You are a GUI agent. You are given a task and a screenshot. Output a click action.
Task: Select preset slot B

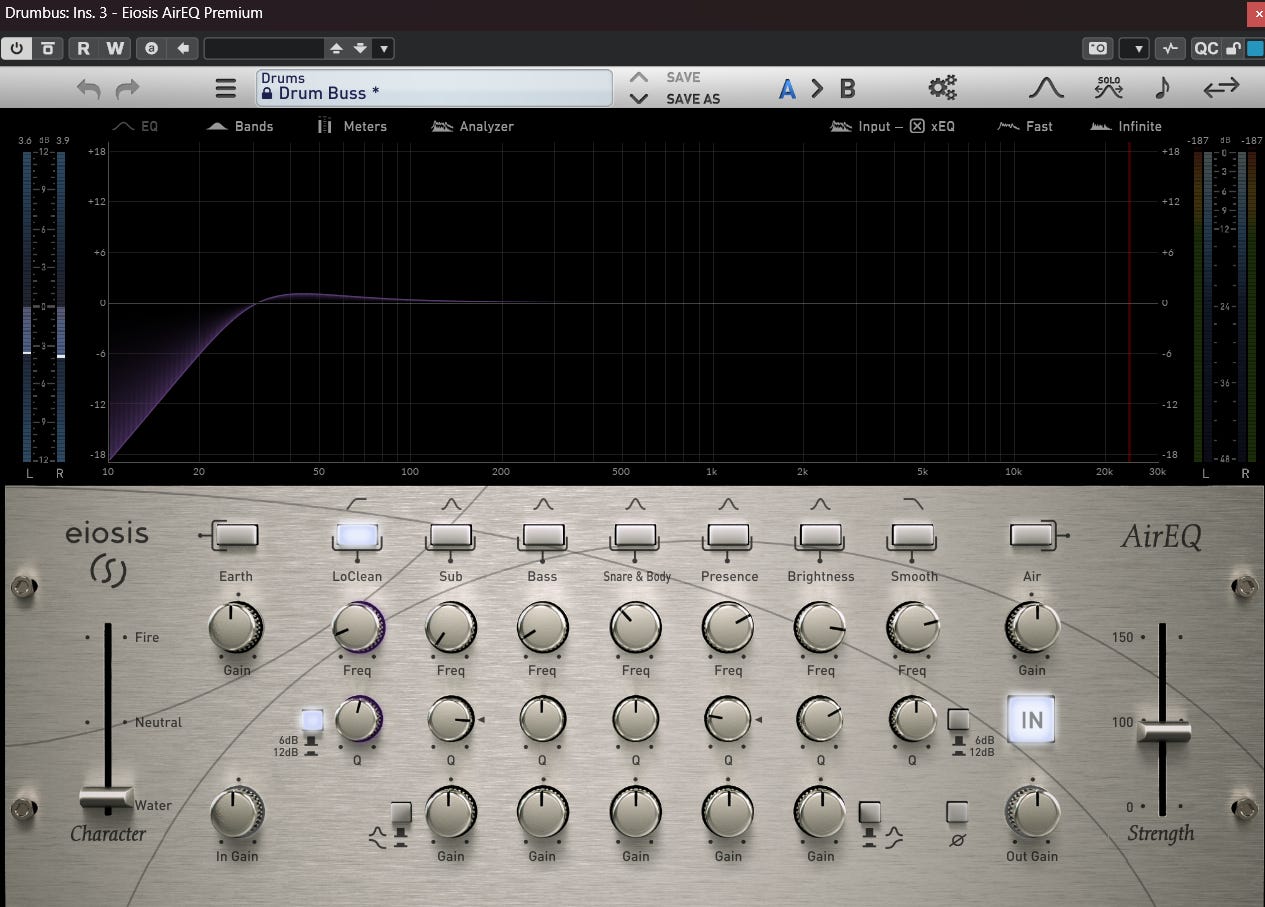click(847, 88)
